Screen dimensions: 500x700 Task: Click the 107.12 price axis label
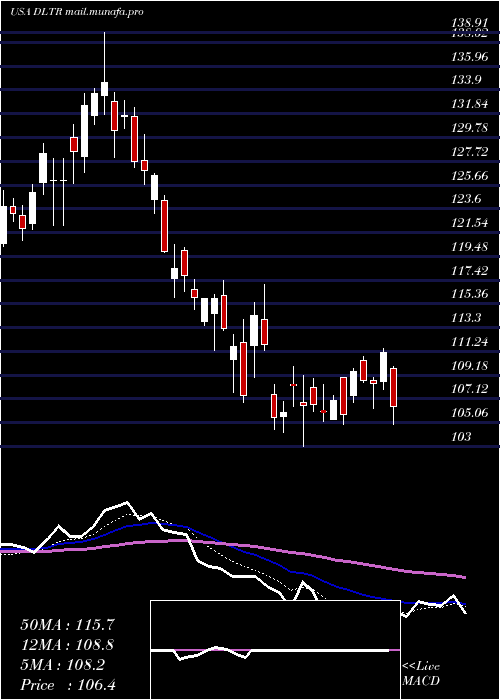[x=472, y=389]
